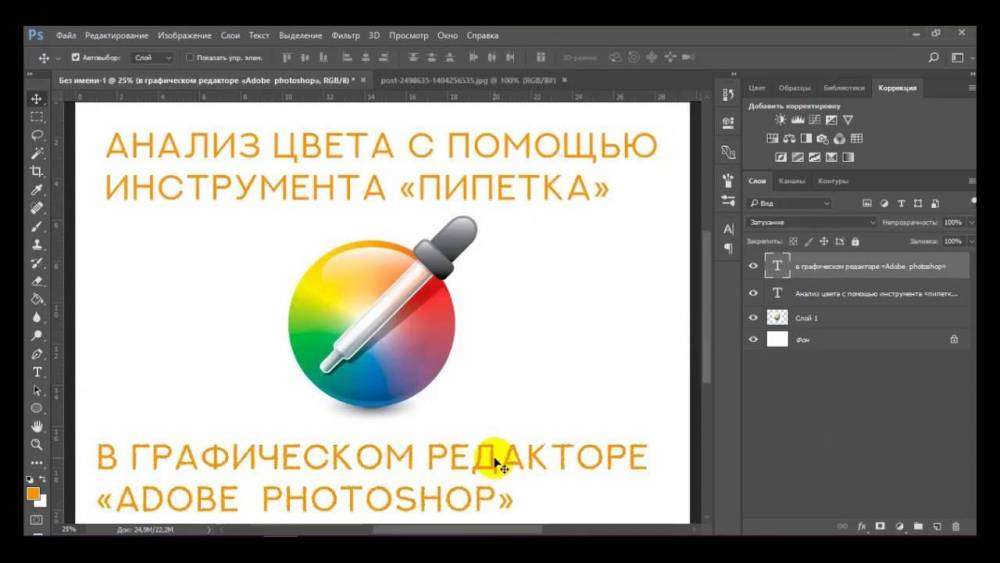The image size is (1000, 563).
Task: Add a Brightness/Contrast adjustment
Action: click(780, 119)
